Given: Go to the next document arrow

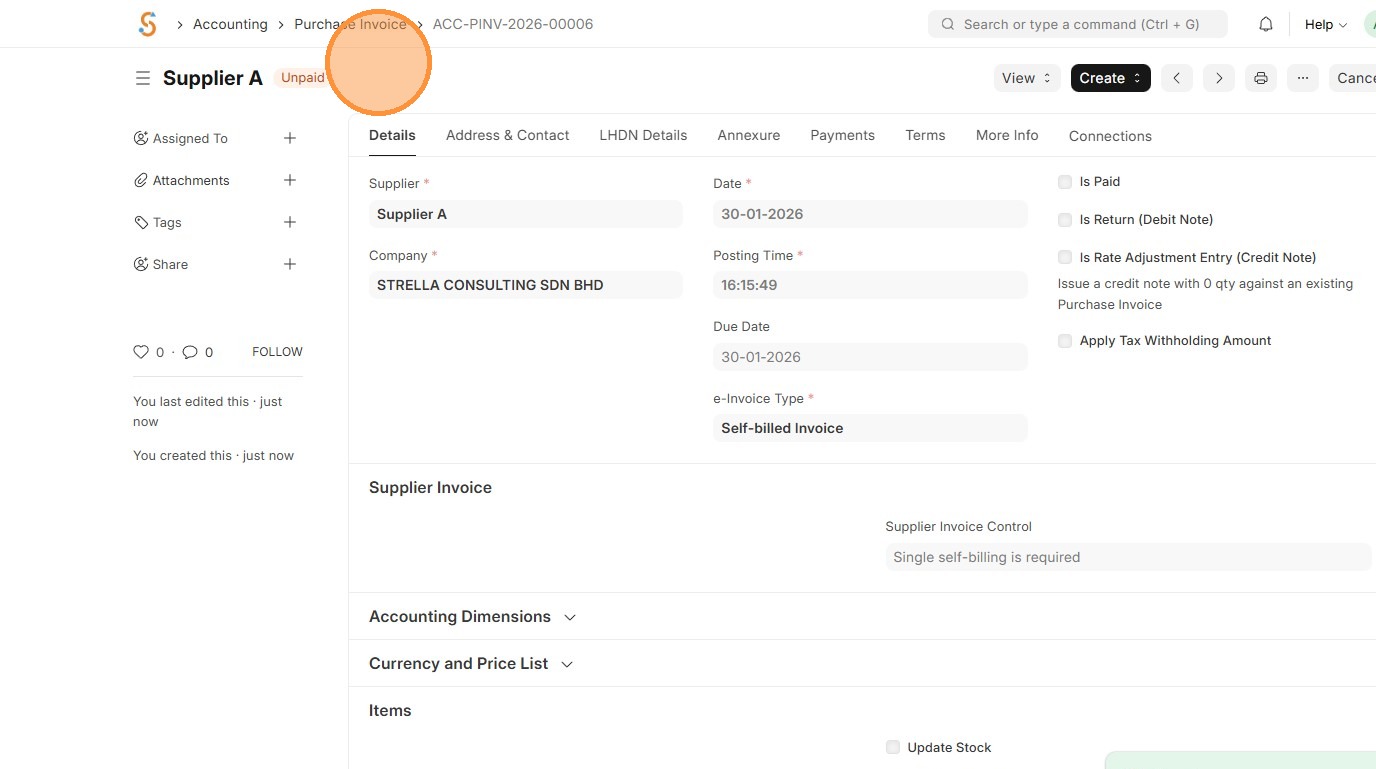Looking at the screenshot, I should (1219, 78).
